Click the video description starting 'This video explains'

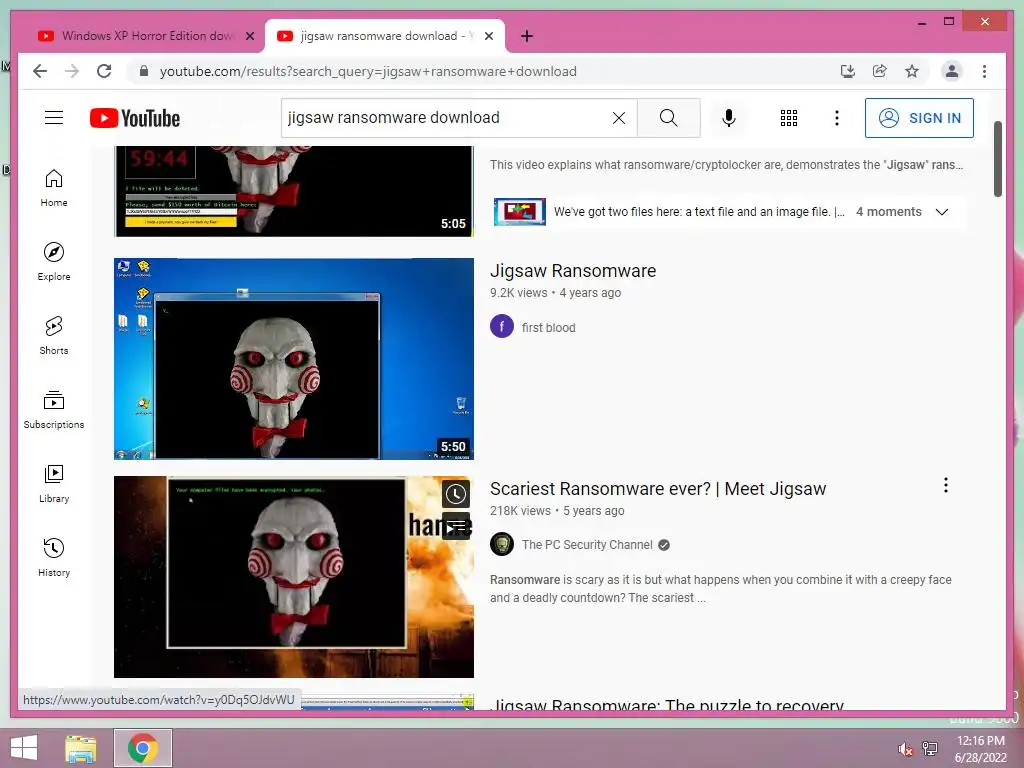point(726,165)
